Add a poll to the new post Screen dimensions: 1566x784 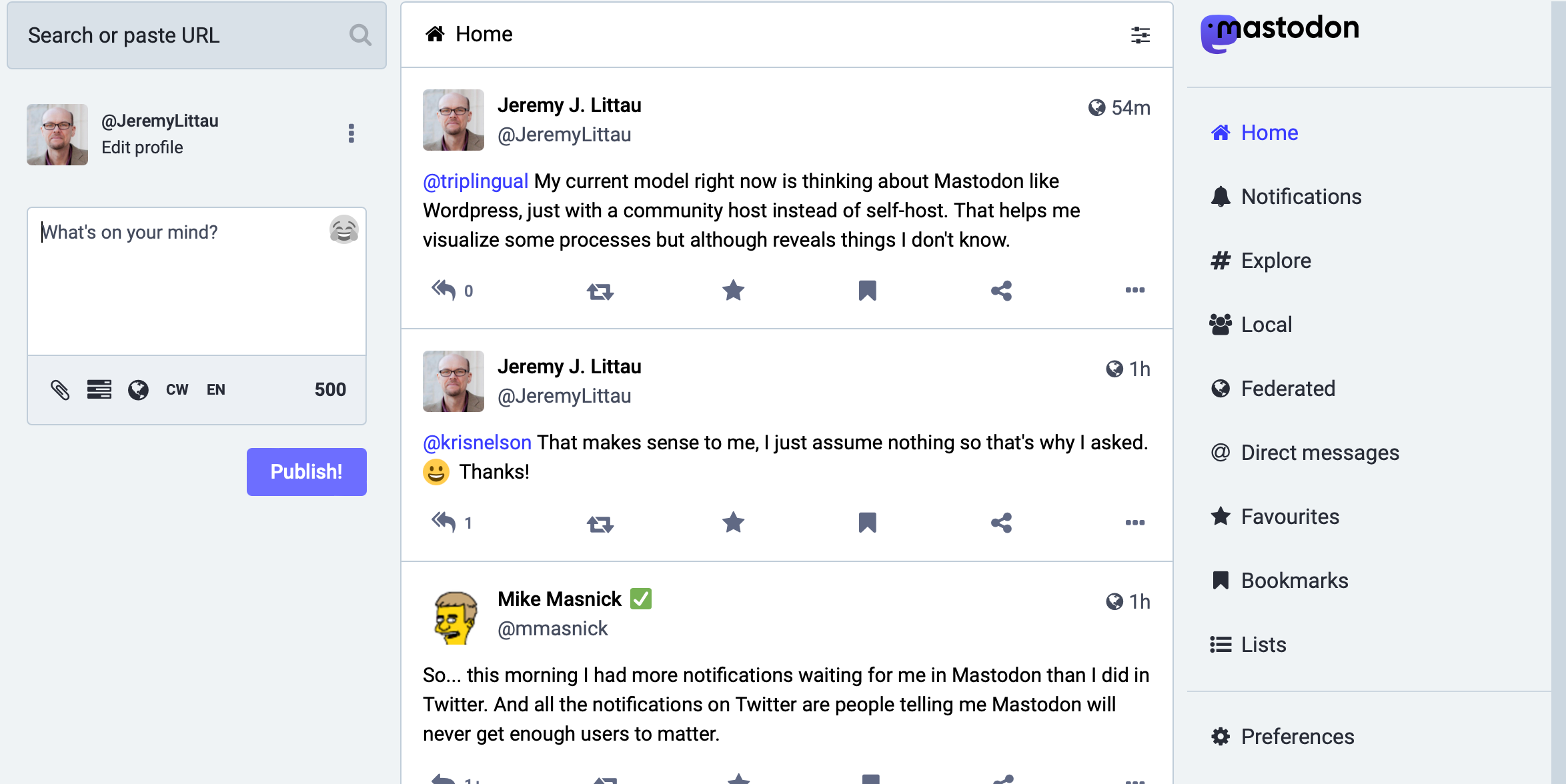pyautogui.click(x=99, y=390)
